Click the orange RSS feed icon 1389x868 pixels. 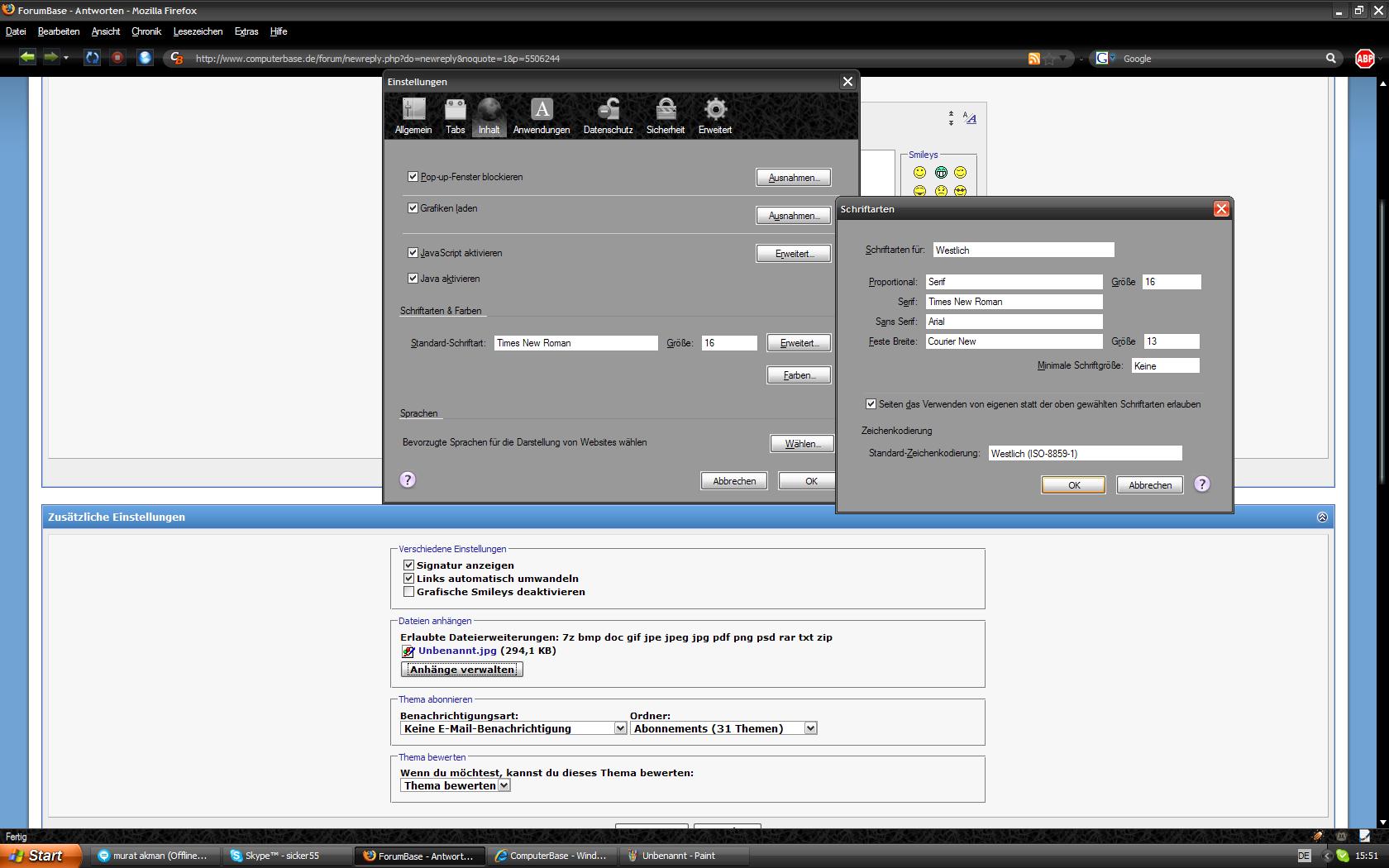coord(1033,59)
